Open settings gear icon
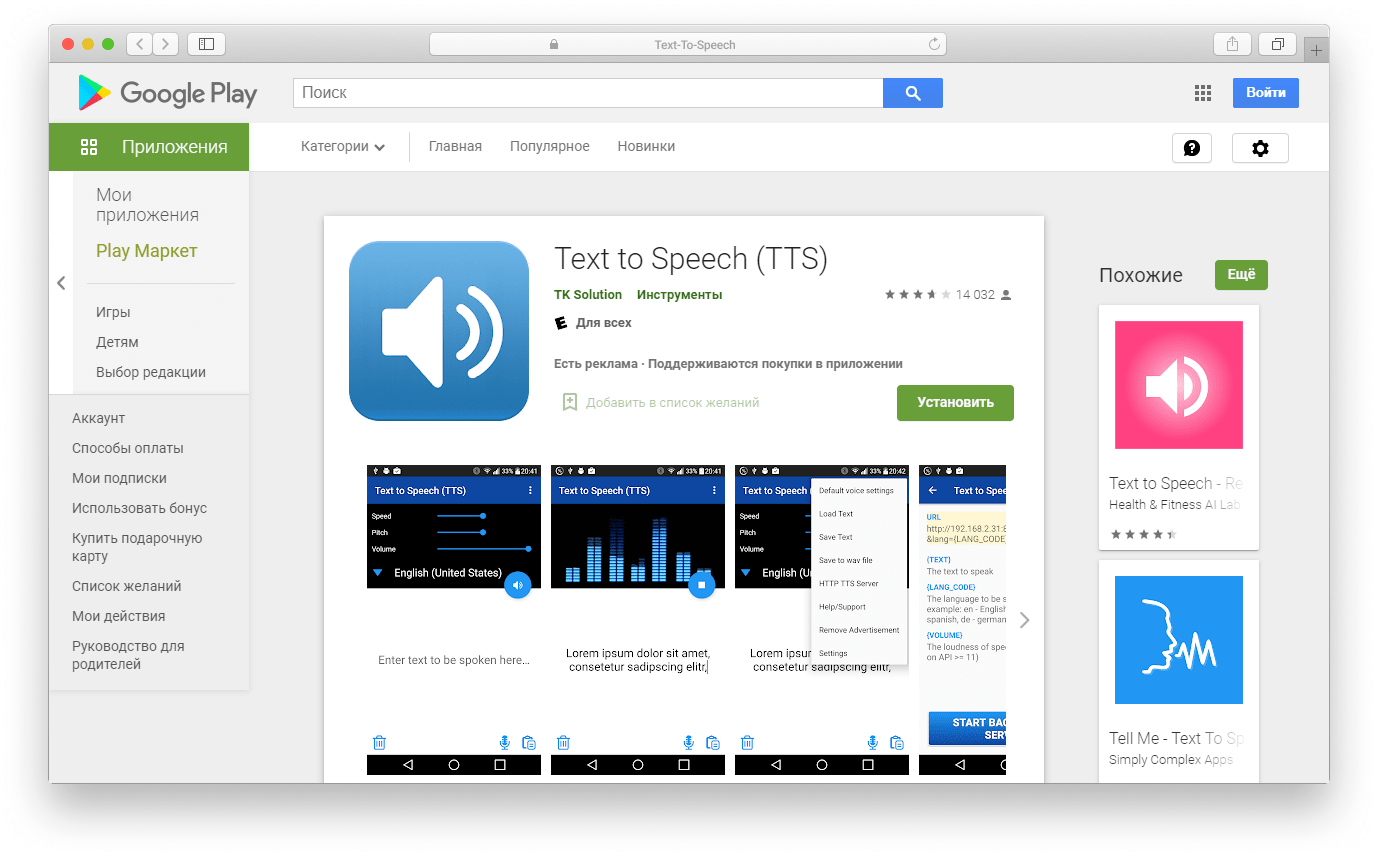The width and height of the screenshot is (1378, 856). pos(1260,148)
